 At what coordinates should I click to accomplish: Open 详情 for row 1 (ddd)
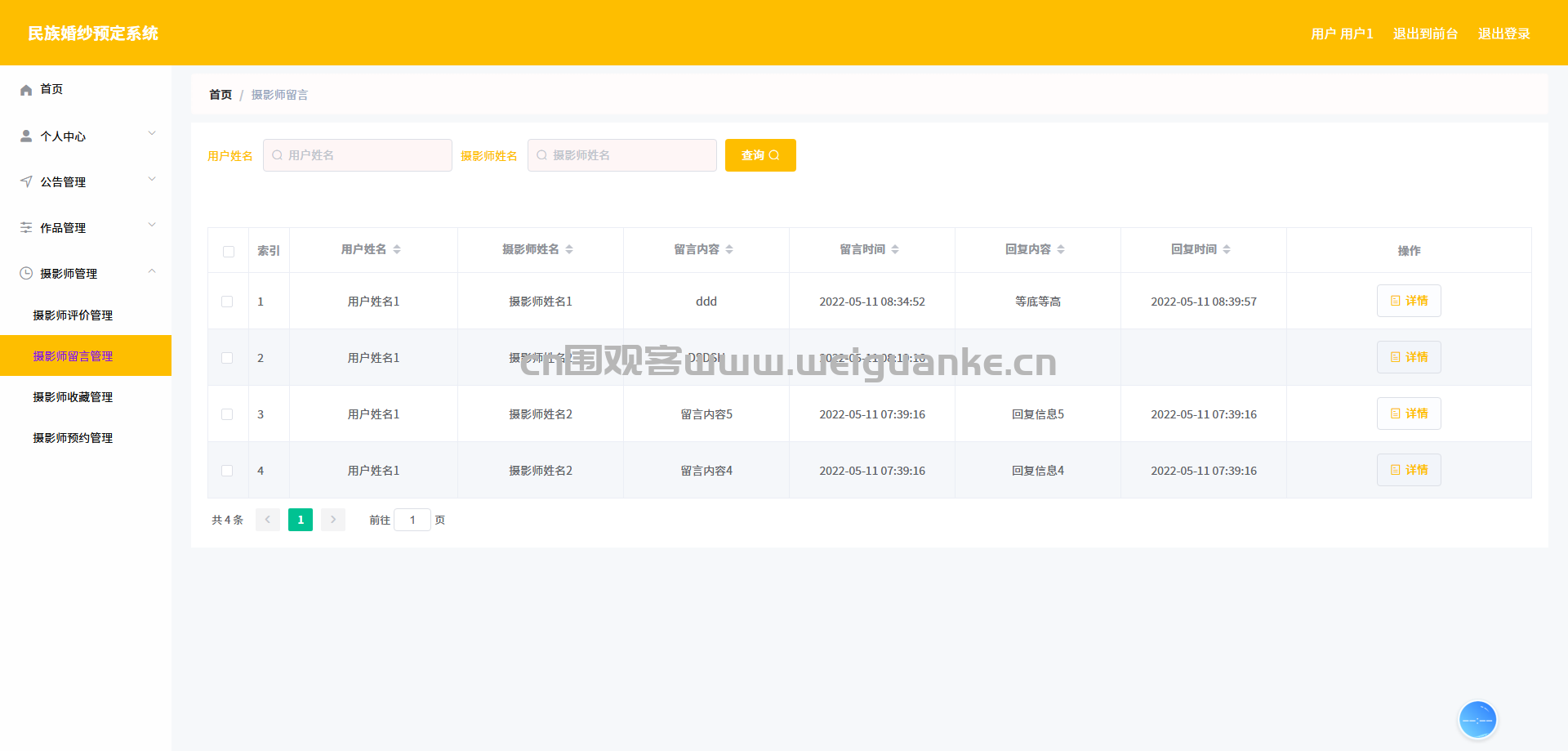pos(1409,301)
